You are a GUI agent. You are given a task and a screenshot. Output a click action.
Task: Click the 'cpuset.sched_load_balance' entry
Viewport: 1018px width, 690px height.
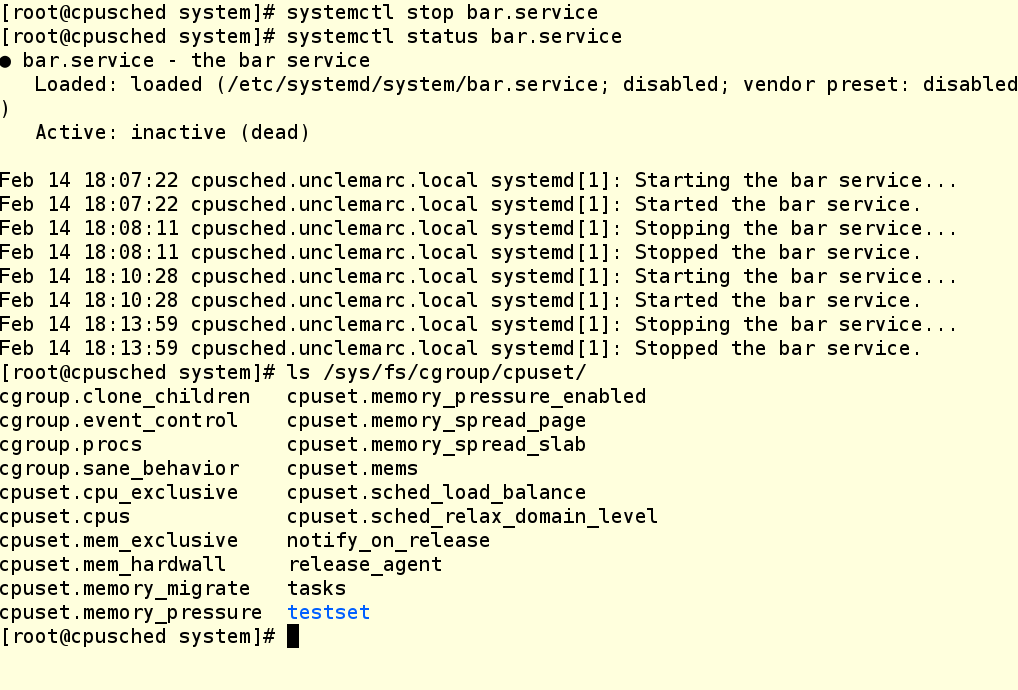coord(436,493)
